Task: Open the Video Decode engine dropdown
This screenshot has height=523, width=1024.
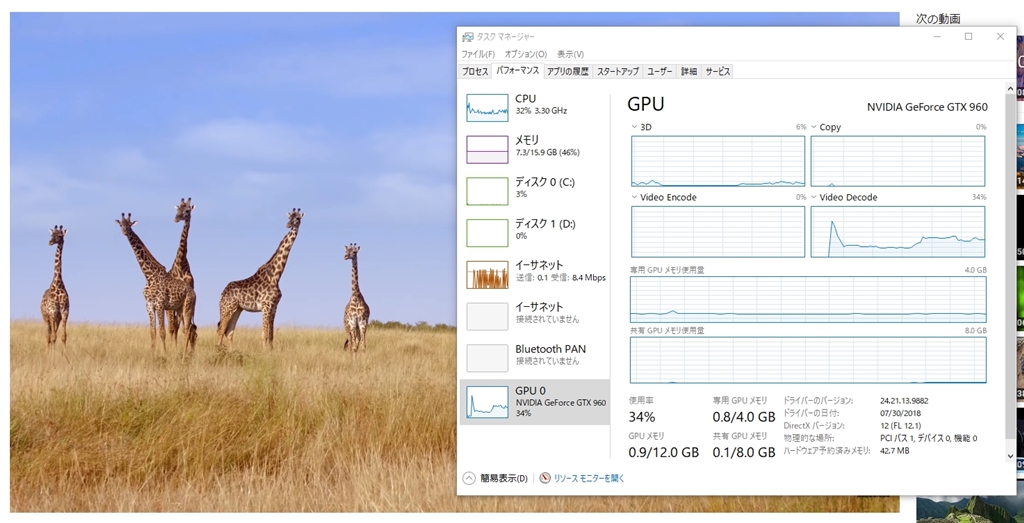Action: tap(814, 197)
